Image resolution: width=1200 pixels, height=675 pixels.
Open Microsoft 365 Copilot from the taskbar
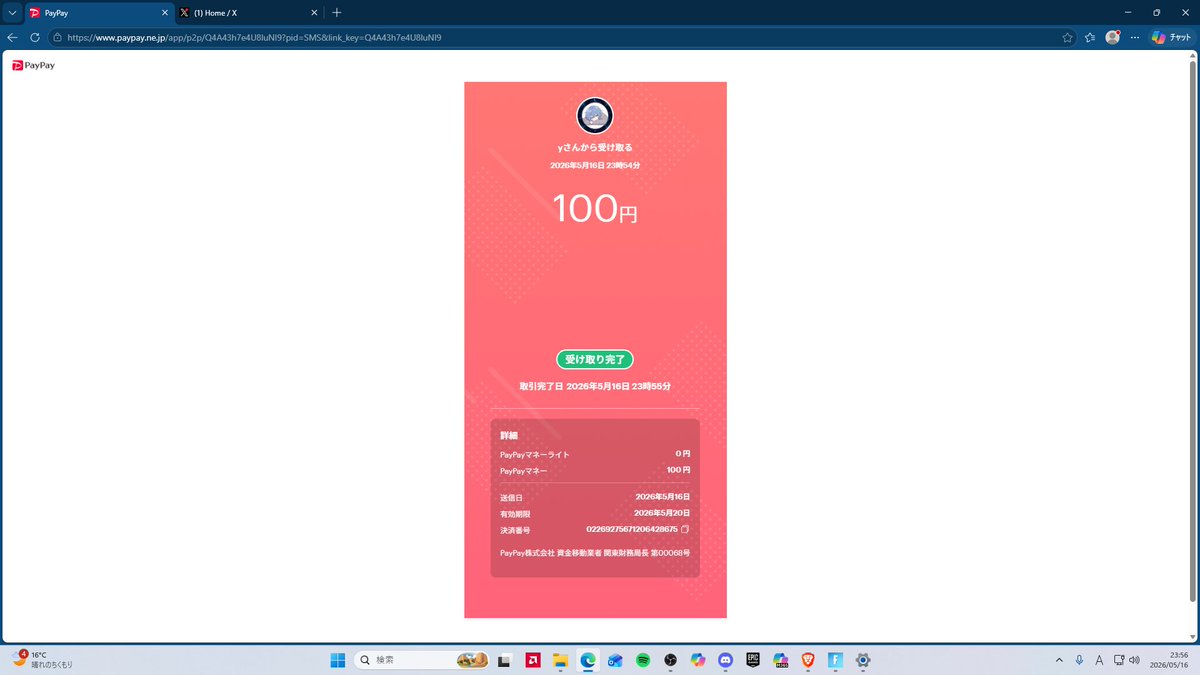click(781, 660)
